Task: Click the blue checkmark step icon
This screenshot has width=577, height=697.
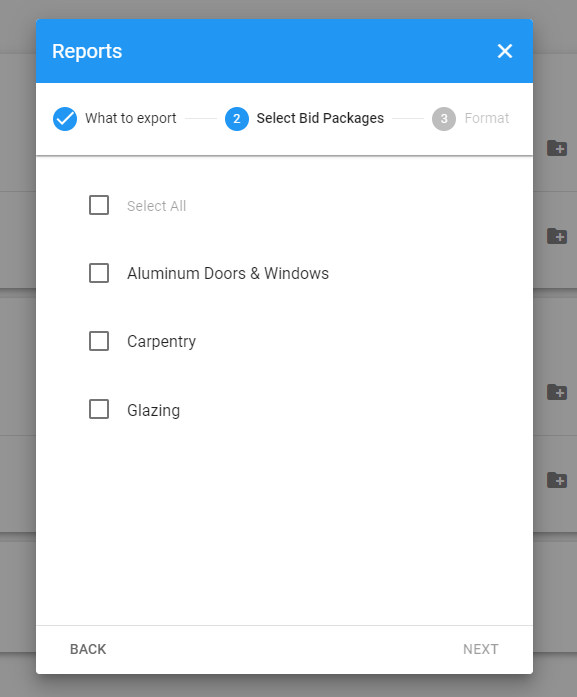Action: click(x=65, y=119)
